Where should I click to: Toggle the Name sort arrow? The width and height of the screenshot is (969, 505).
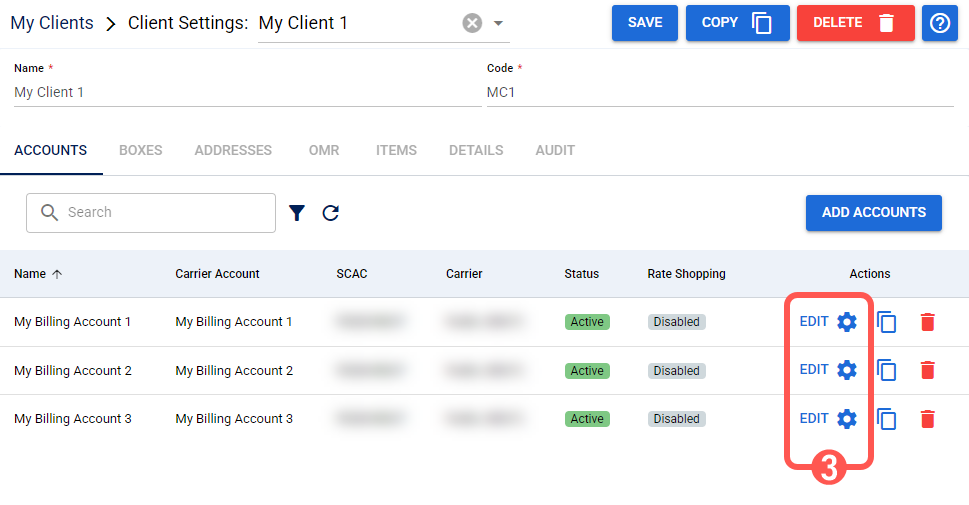coord(57,274)
